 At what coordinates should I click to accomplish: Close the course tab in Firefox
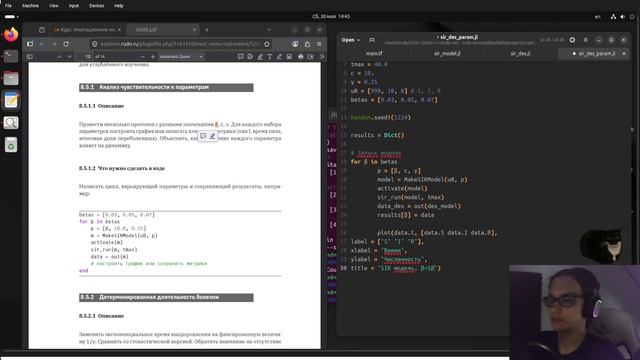tap(119, 30)
